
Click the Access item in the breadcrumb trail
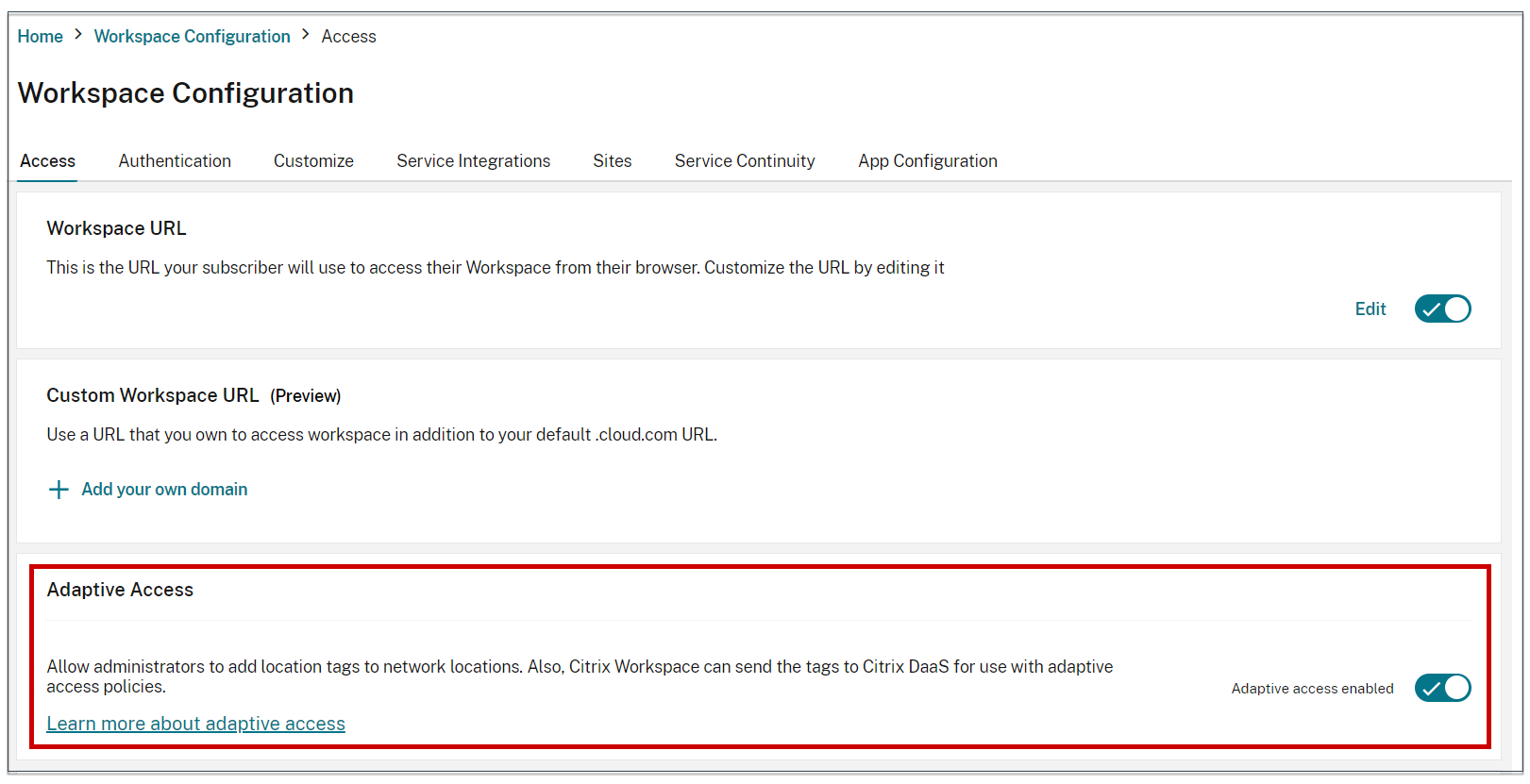click(348, 37)
